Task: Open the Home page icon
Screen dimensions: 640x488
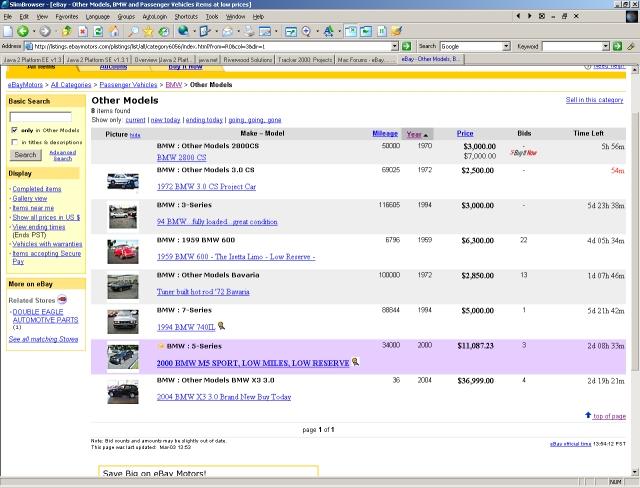Action: 114,31
